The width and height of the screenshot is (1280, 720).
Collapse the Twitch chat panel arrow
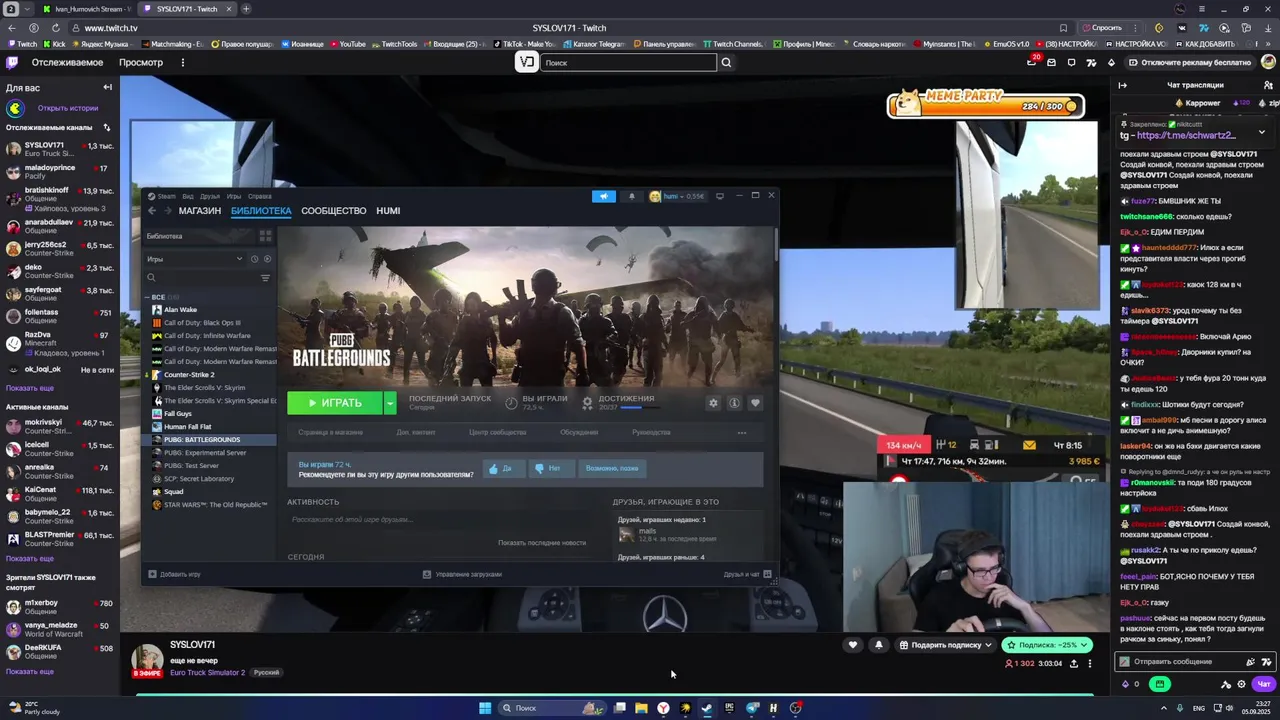(1122, 85)
